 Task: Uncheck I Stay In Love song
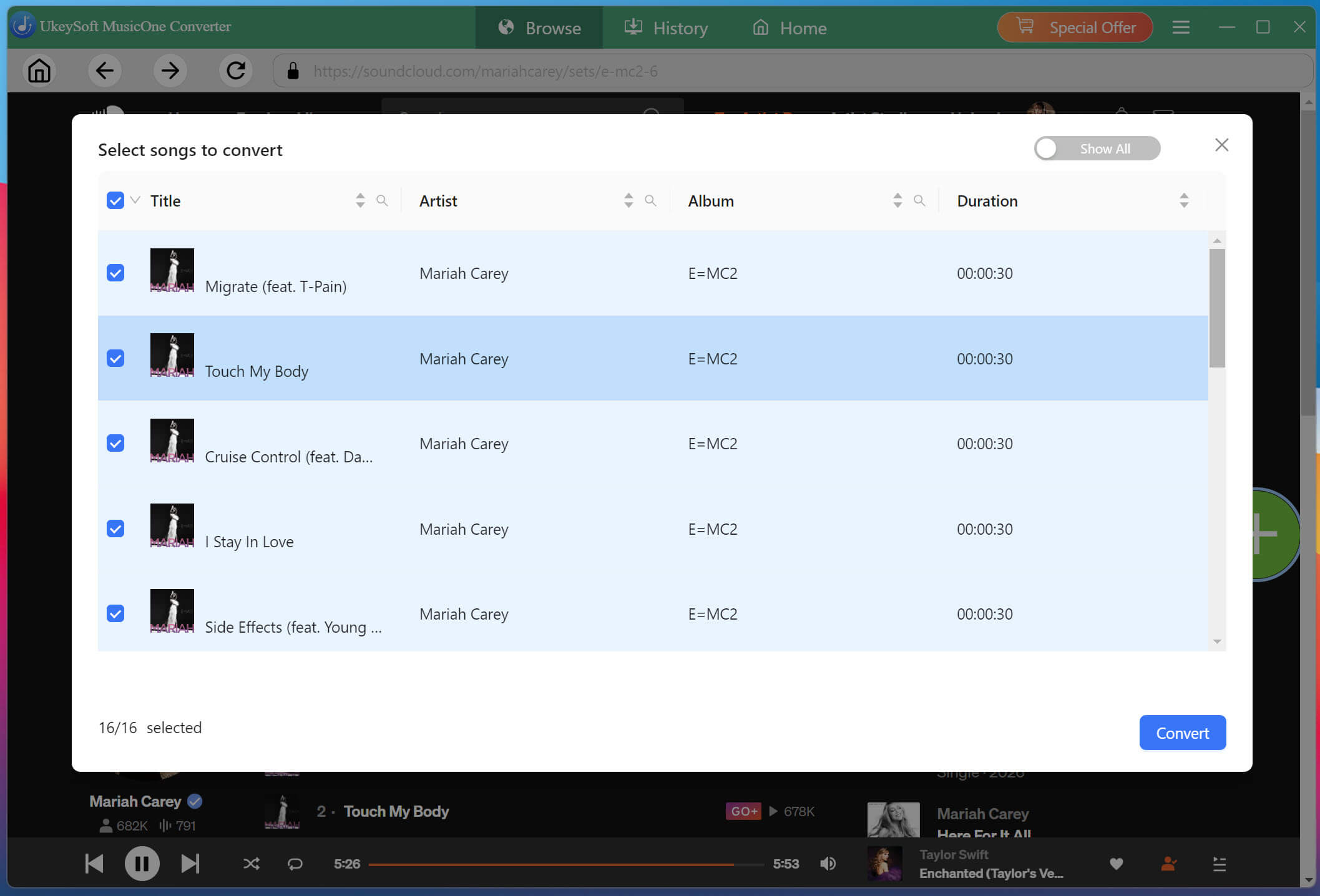point(115,528)
